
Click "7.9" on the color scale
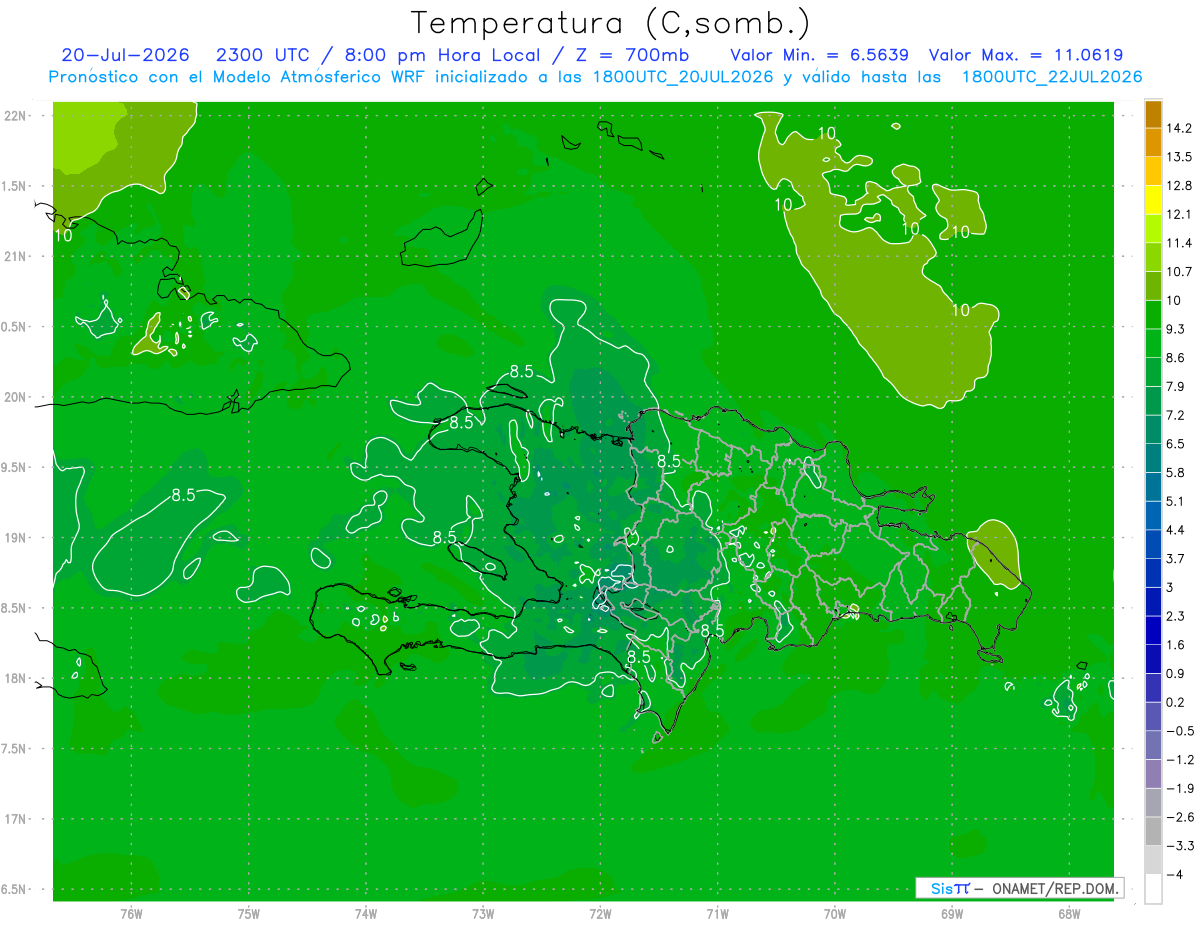(x=1176, y=386)
